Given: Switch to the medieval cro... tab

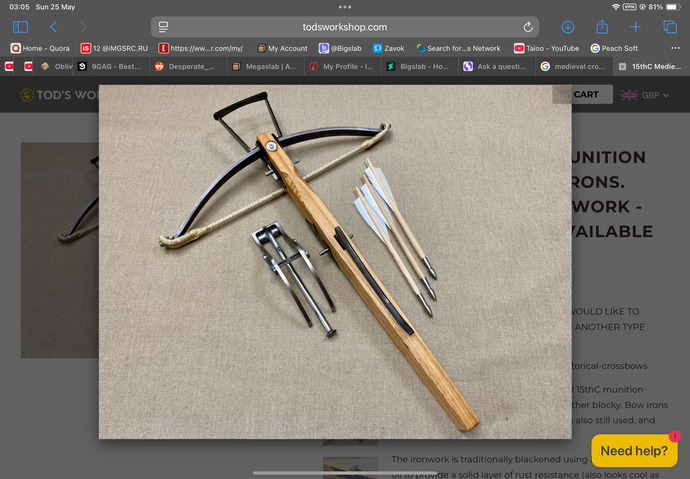Looking at the screenshot, I should point(574,66).
